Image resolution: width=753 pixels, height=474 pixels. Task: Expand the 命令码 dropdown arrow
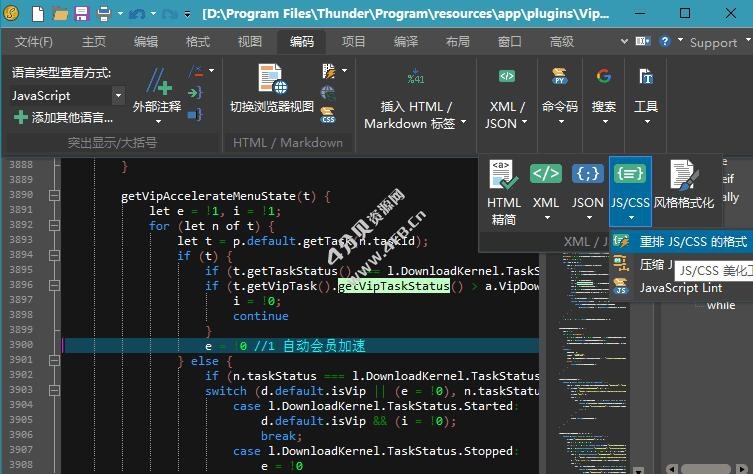point(561,122)
